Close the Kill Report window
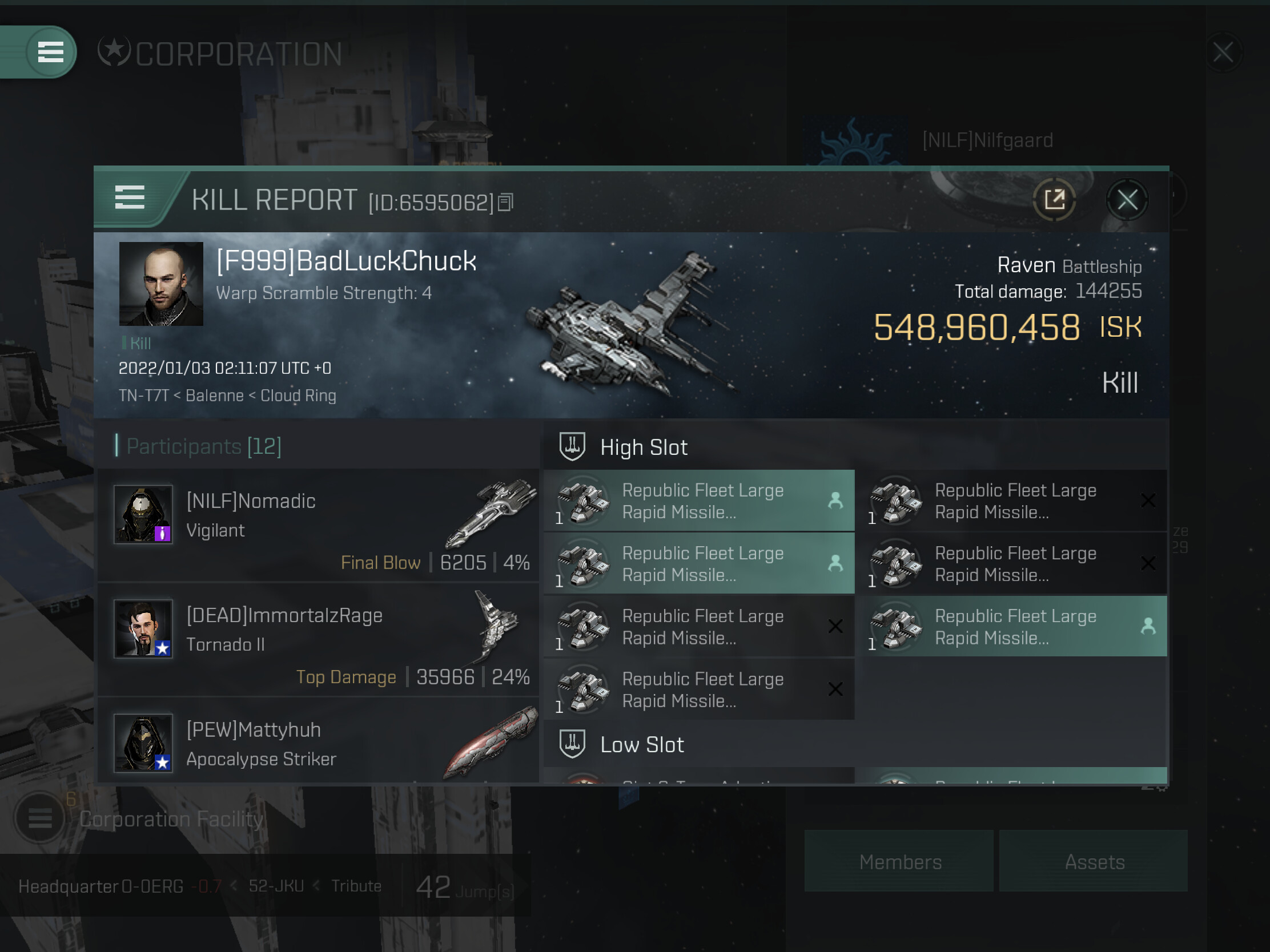Viewport: 1270px width, 952px height. [x=1127, y=200]
